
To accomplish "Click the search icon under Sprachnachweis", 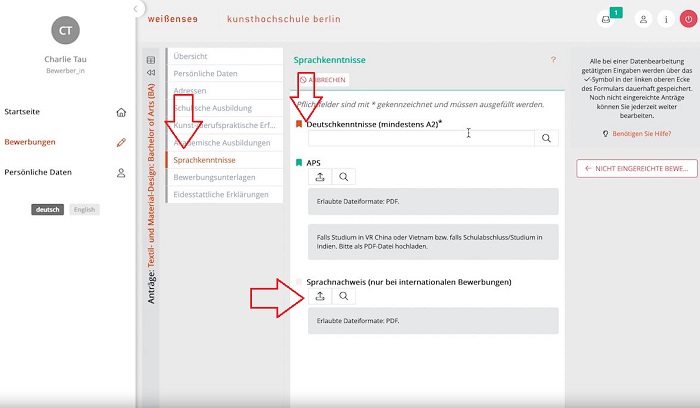I will click(x=344, y=296).
